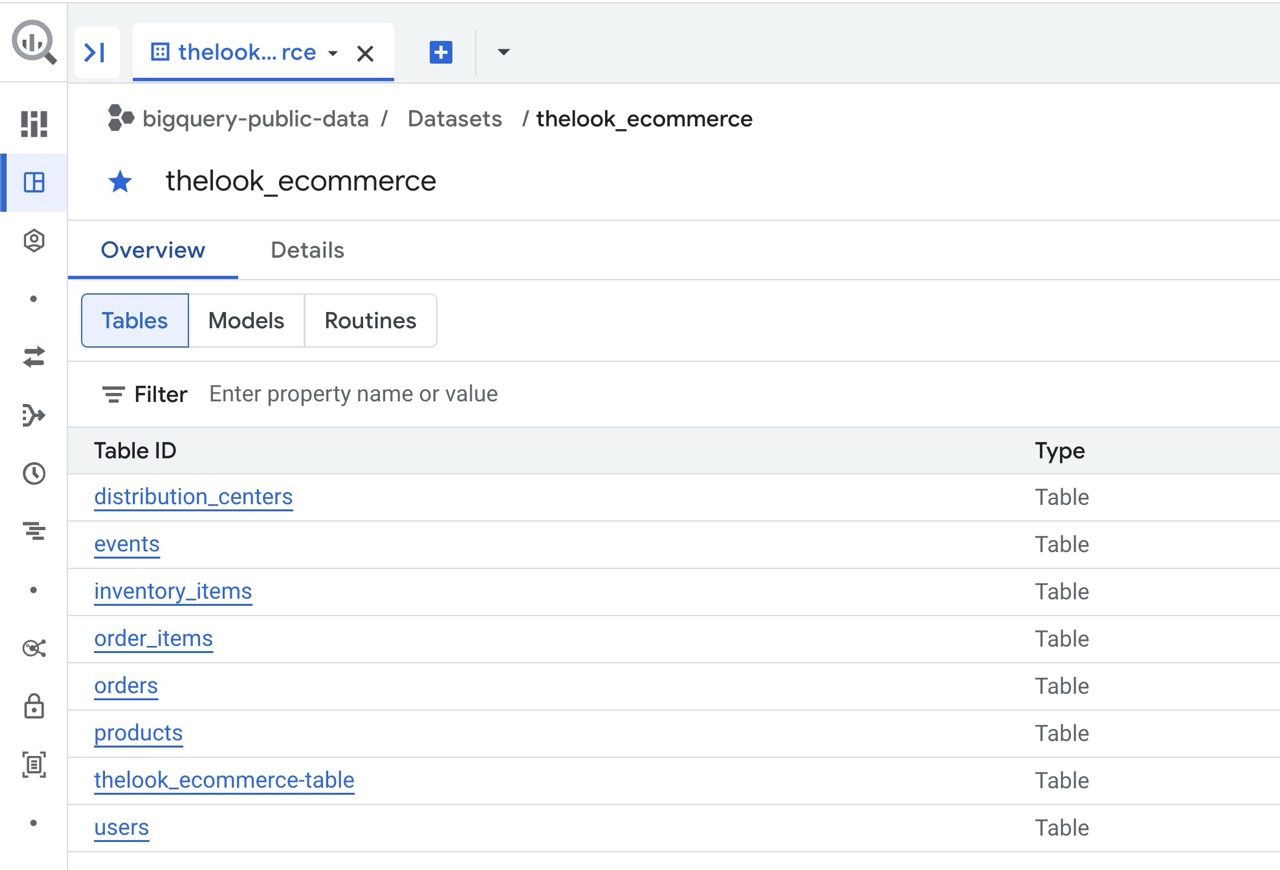This screenshot has height=870, width=1280.
Task: Click the stacked bars sidebar icon
Action: (x=34, y=532)
